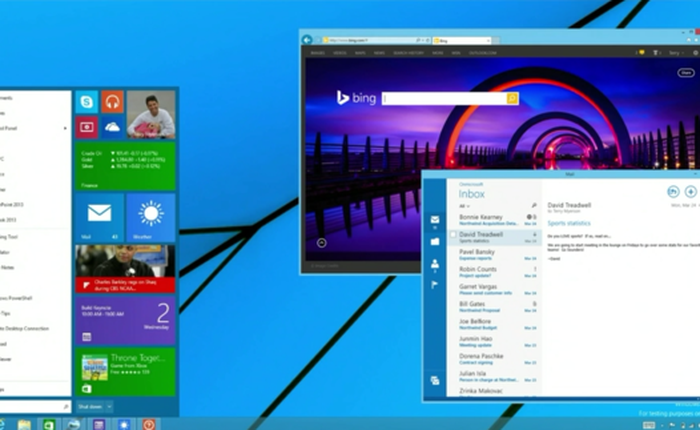Open Pavel Bansky's Expense reports email

(494, 255)
